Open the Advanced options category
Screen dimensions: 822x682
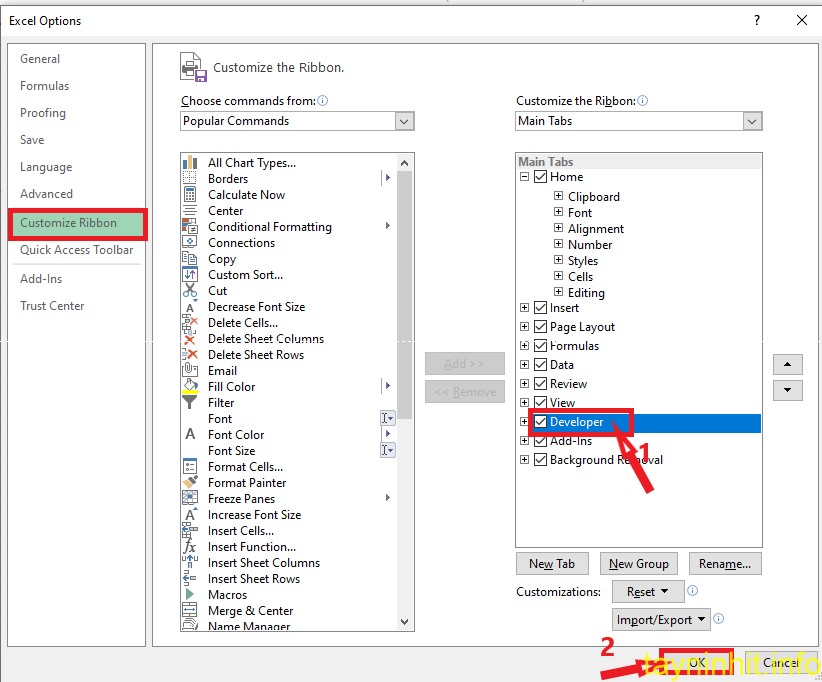(46, 194)
